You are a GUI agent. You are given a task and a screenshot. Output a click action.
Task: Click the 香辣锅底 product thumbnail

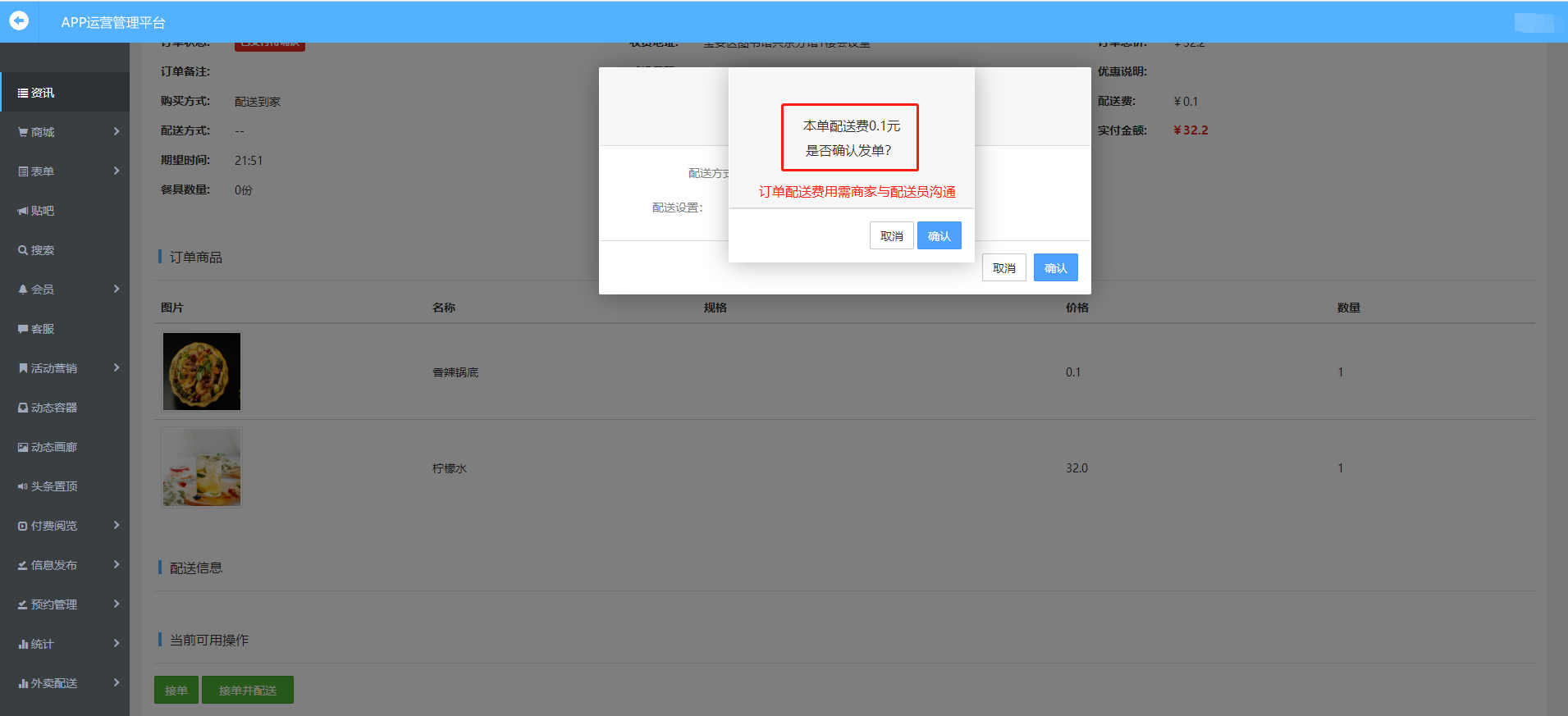(202, 372)
